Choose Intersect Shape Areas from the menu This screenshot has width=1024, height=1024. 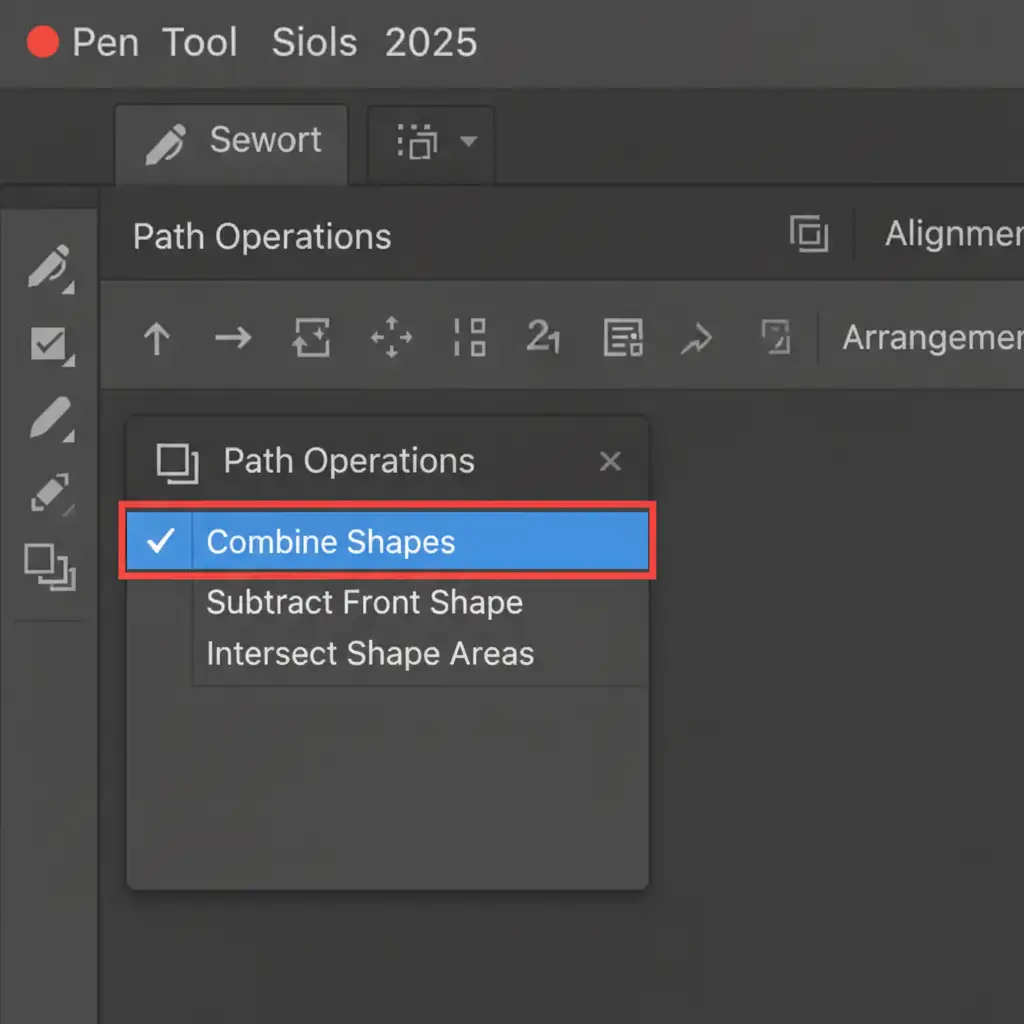(x=370, y=654)
